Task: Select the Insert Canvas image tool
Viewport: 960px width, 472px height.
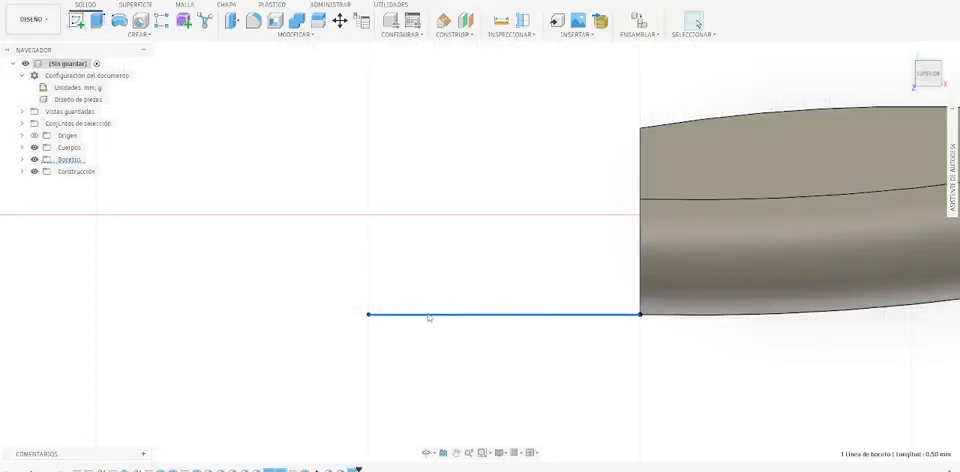Action: 579,21
